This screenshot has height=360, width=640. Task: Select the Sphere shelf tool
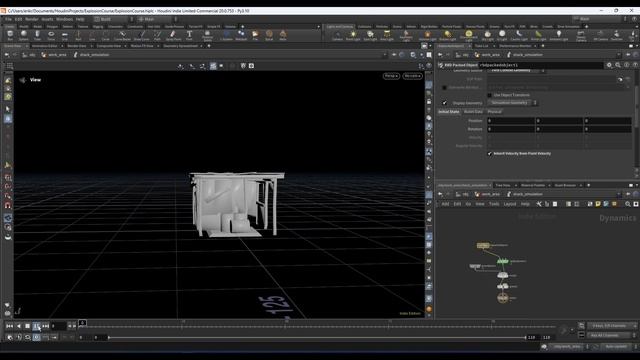pyautogui.click(x=24, y=36)
